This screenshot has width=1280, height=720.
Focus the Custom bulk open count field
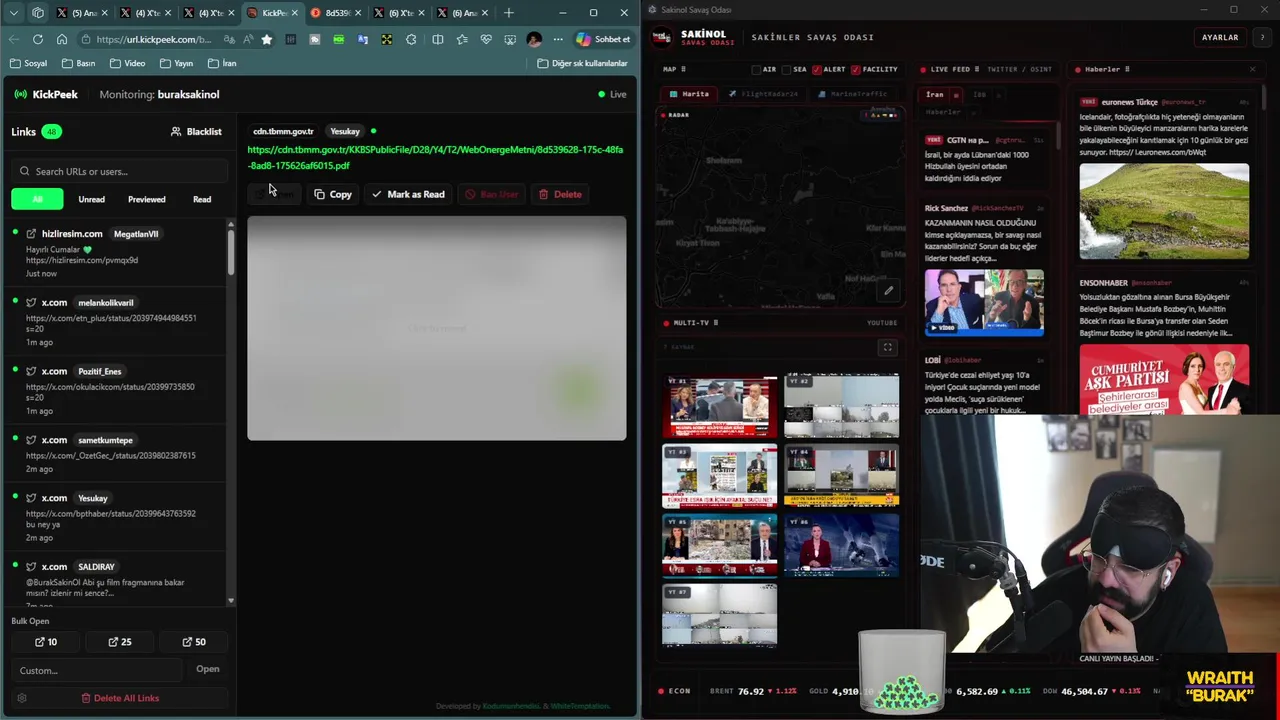coord(97,670)
